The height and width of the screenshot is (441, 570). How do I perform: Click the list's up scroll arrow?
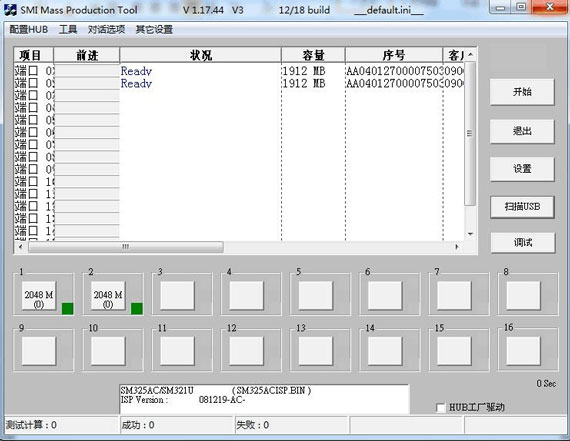pyautogui.click(x=470, y=55)
